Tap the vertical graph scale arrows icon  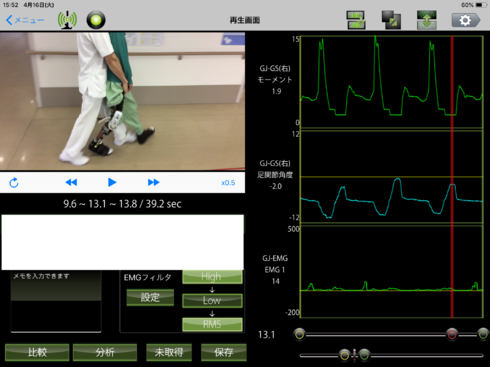(x=427, y=20)
